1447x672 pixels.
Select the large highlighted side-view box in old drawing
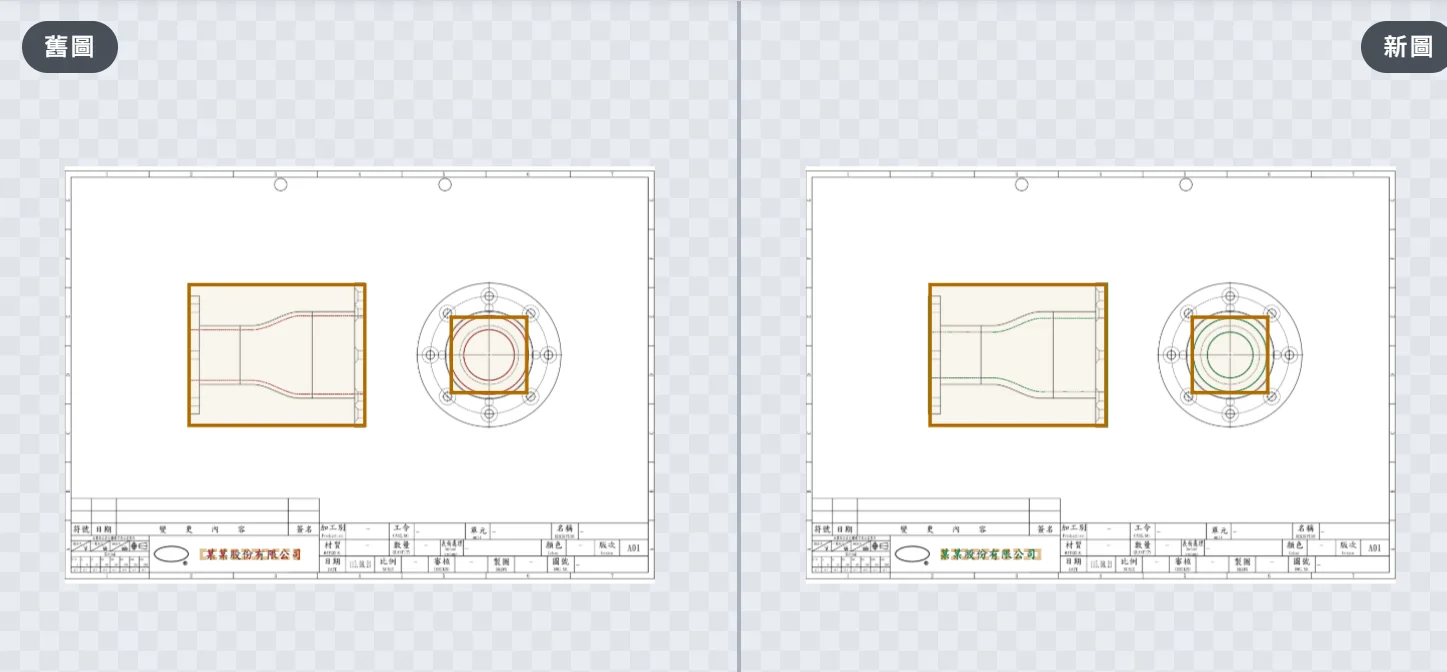(277, 355)
